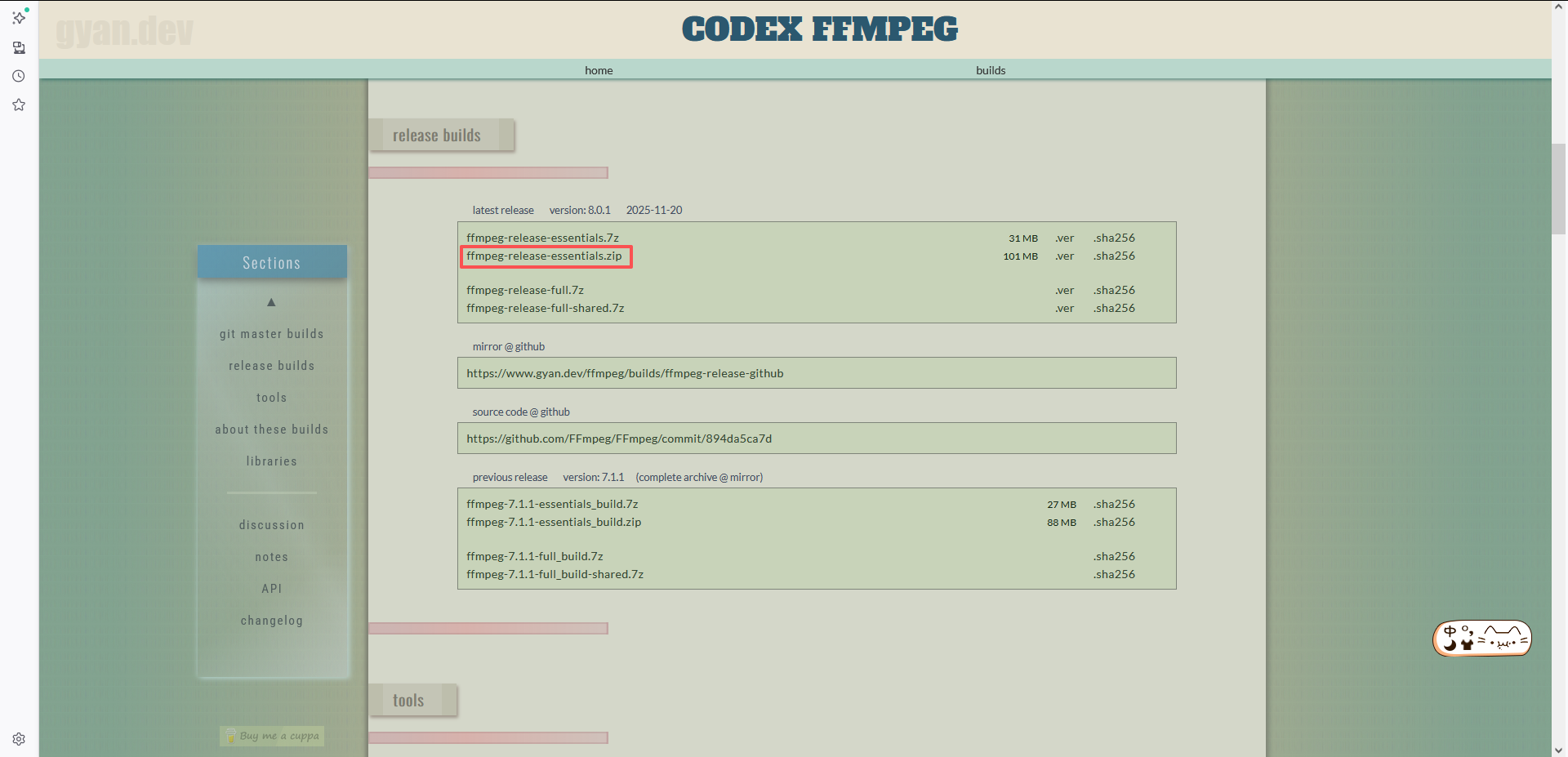The height and width of the screenshot is (757, 1568).
Task: Open the AI sparkle assistant in browser sidebar
Action: [19, 17]
